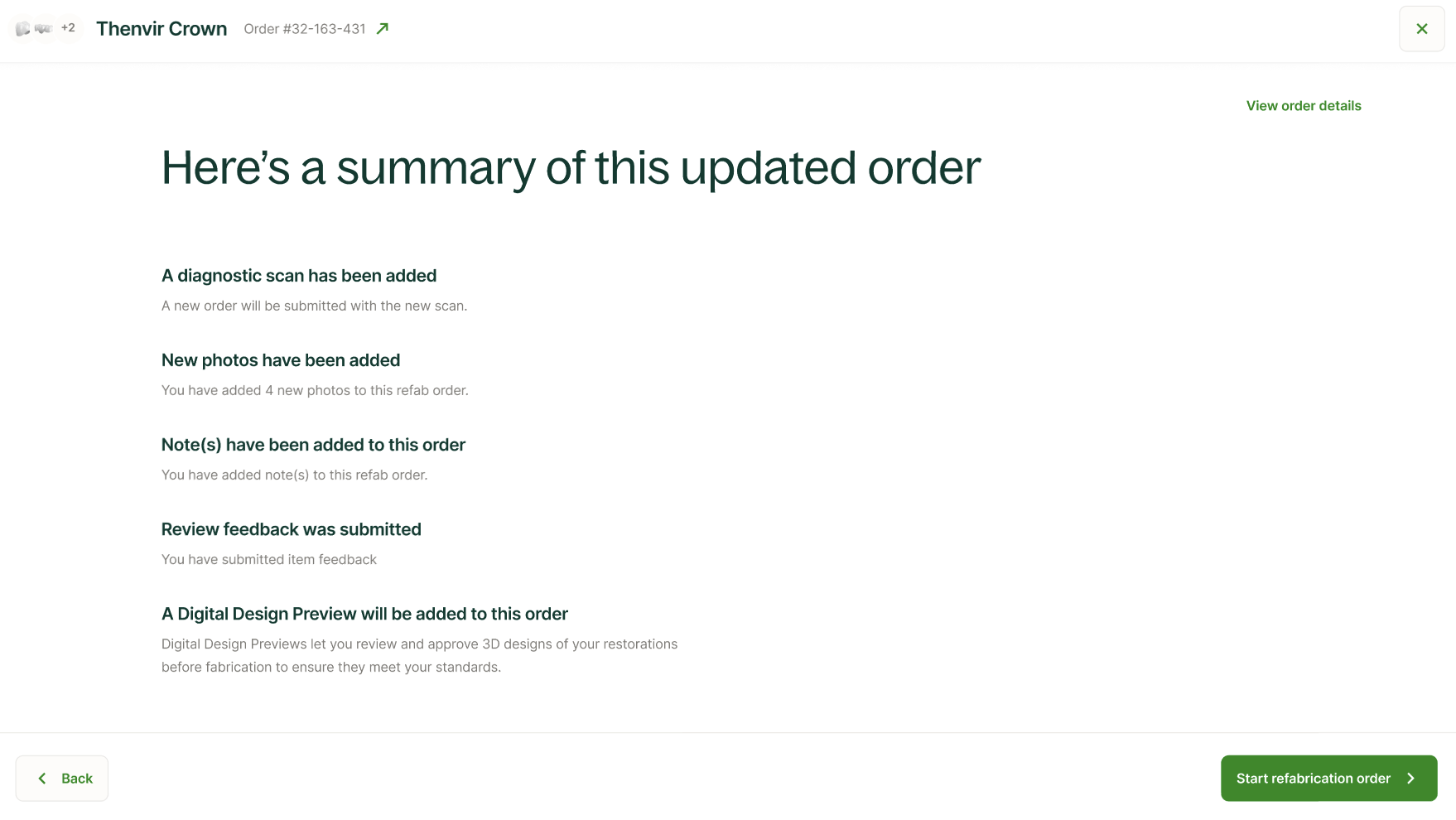Viewport: 1456px width, 820px height.
Task: Open the external link arrow beside order number
Action: tap(382, 28)
